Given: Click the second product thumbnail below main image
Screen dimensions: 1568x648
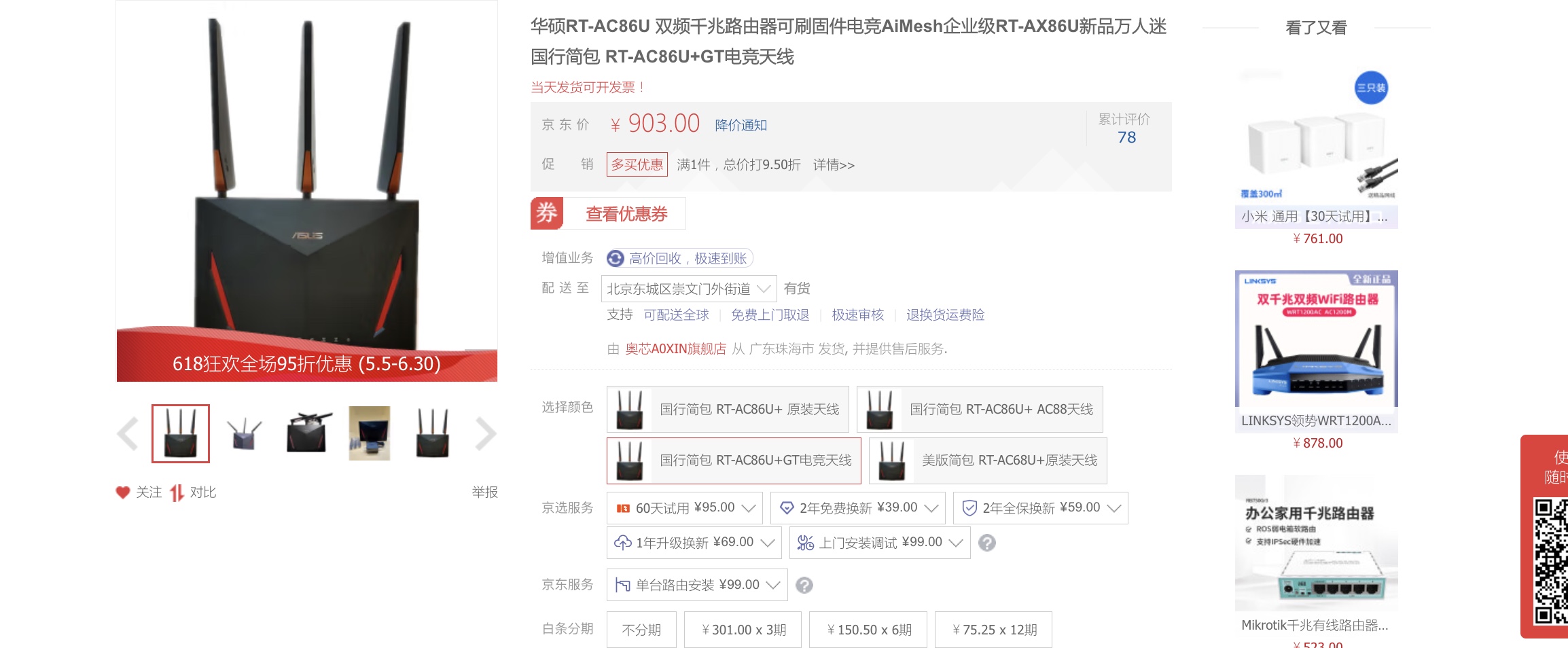Looking at the screenshot, I should [243, 433].
